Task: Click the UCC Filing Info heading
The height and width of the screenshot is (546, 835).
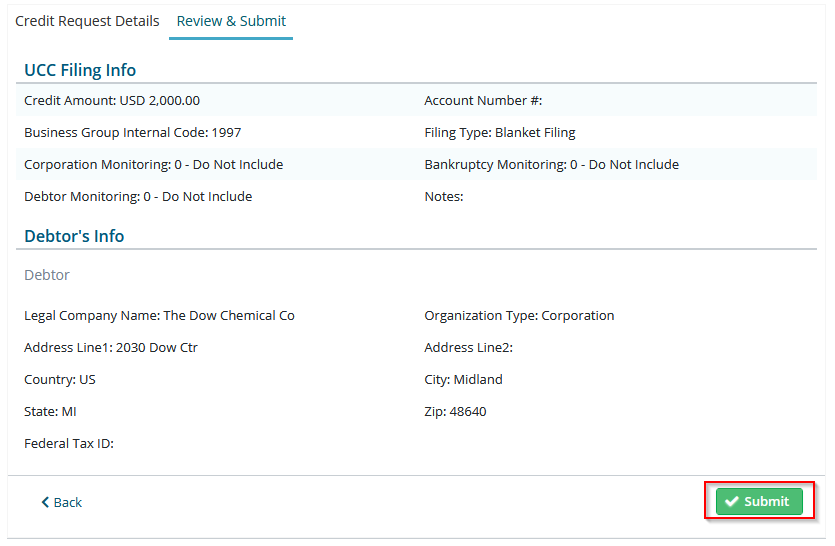Action: [80, 70]
